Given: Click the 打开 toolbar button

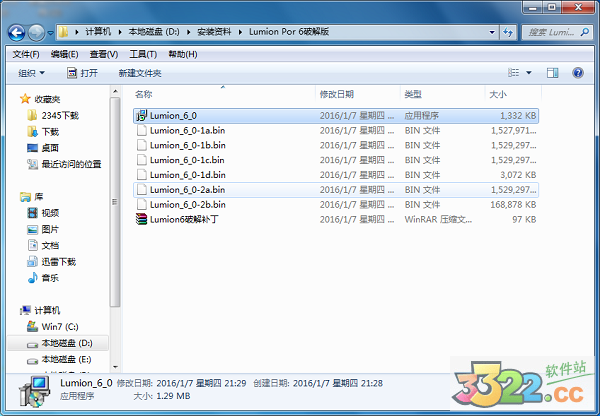Looking at the screenshot, I should pos(83,73).
